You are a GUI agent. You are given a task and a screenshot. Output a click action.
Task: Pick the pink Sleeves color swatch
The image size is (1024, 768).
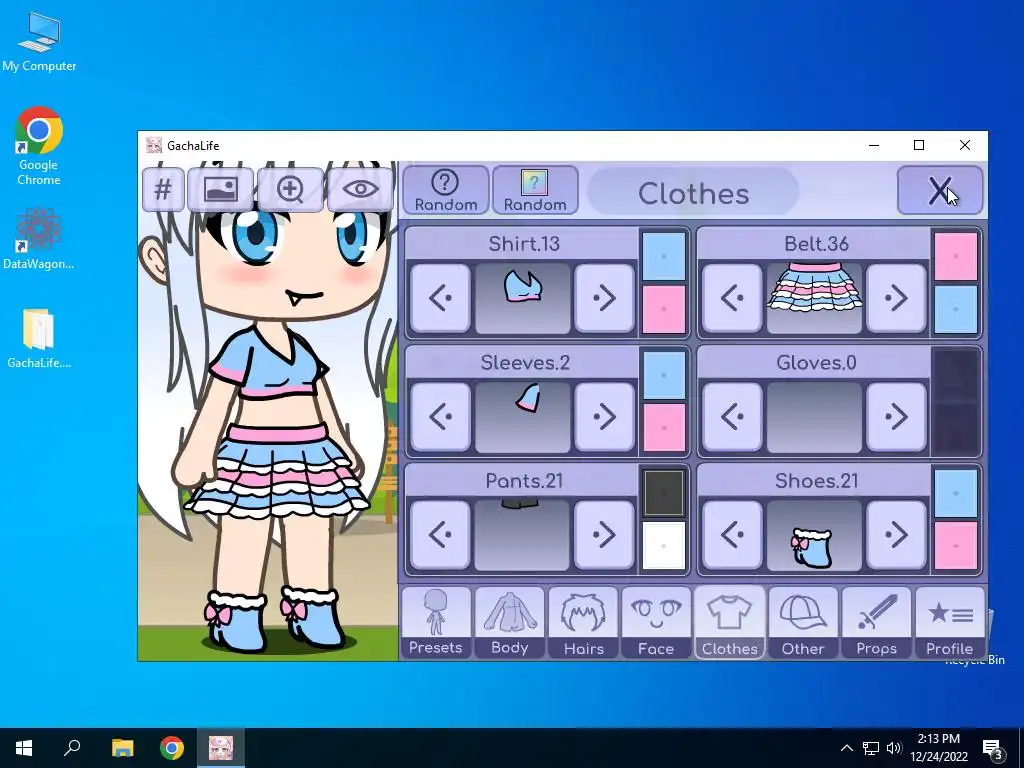(664, 428)
